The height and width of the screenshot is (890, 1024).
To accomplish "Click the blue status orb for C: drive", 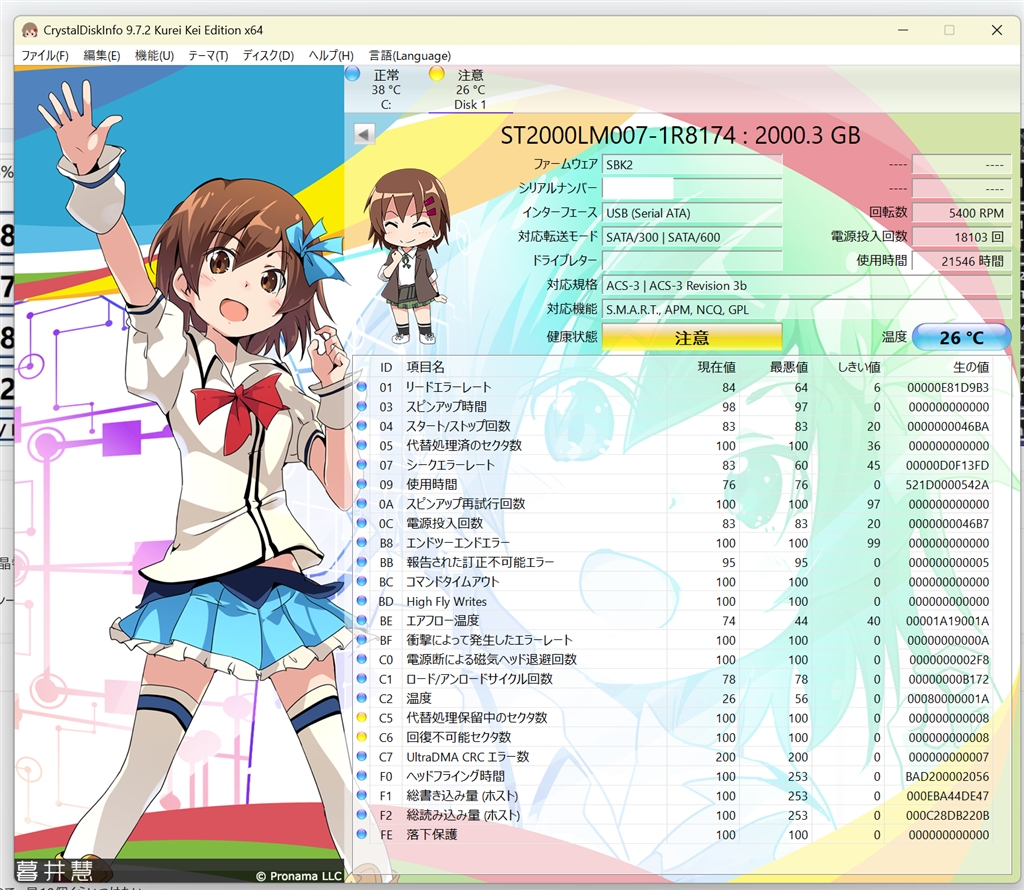I will point(353,74).
